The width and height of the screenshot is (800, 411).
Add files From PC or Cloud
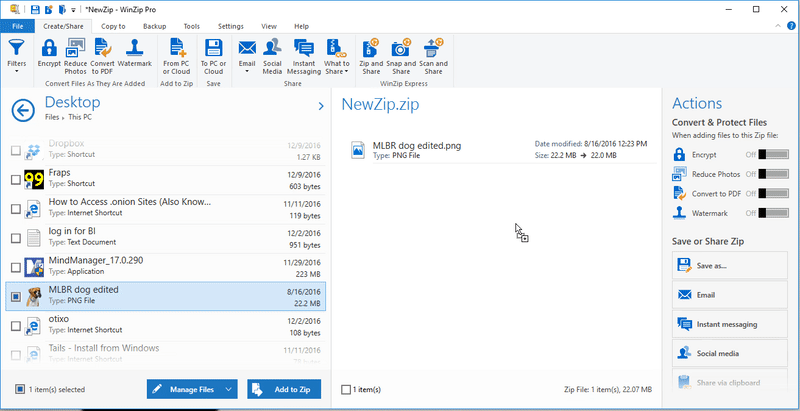pos(177,57)
